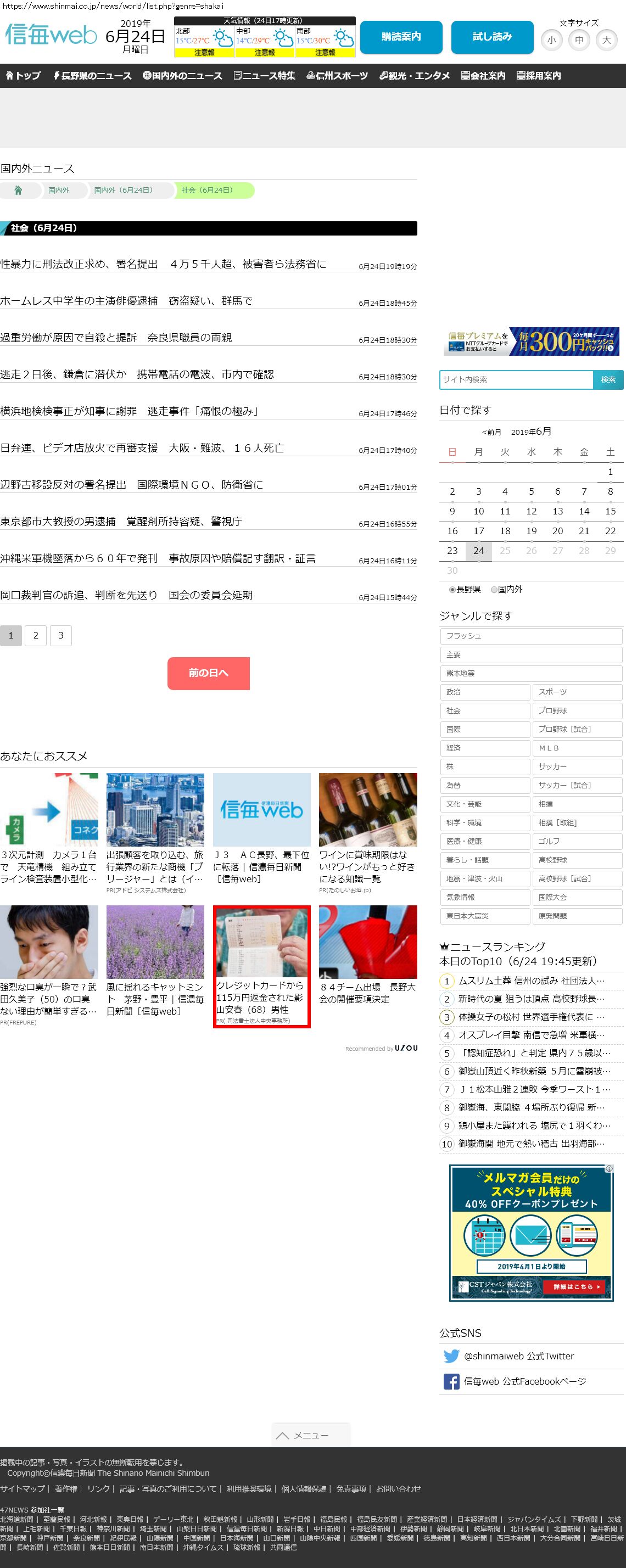
Task: Open the lavender field recommended thumbnail
Action: pyautogui.click(x=155, y=942)
